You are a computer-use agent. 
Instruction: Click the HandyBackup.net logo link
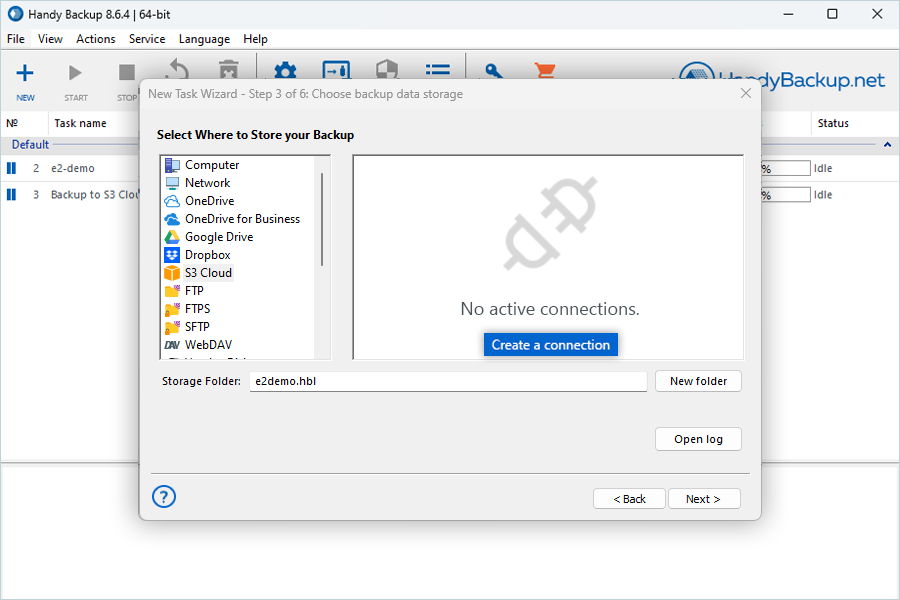click(x=782, y=78)
